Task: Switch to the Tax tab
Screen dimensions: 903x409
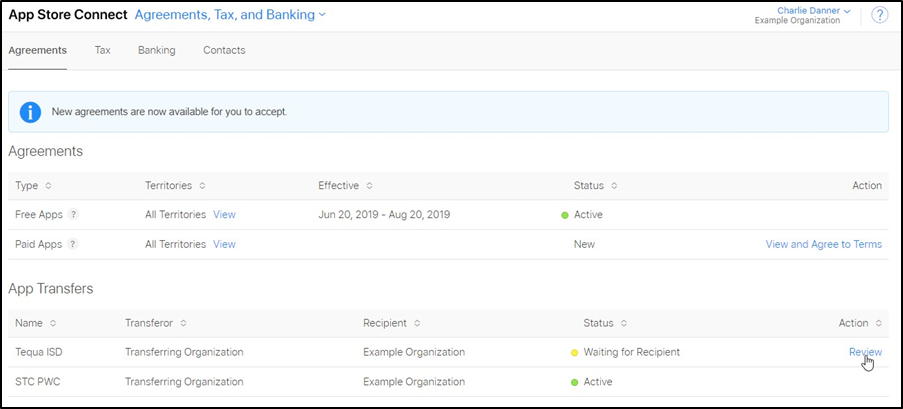Action: point(102,50)
